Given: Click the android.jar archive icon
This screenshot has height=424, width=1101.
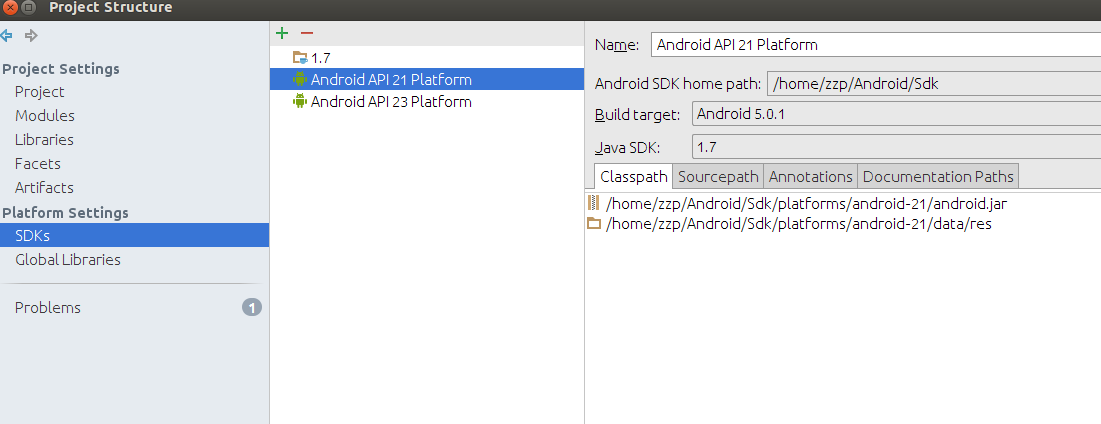Looking at the screenshot, I should tap(593, 204).
